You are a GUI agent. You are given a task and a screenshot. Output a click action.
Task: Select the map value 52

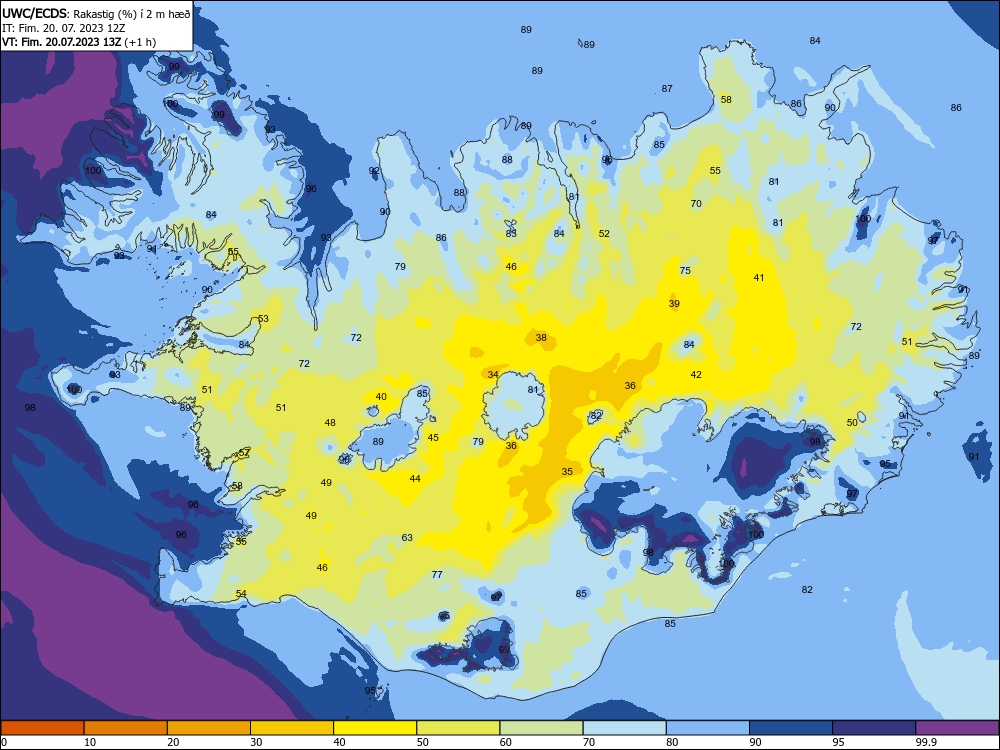(604, 233)
